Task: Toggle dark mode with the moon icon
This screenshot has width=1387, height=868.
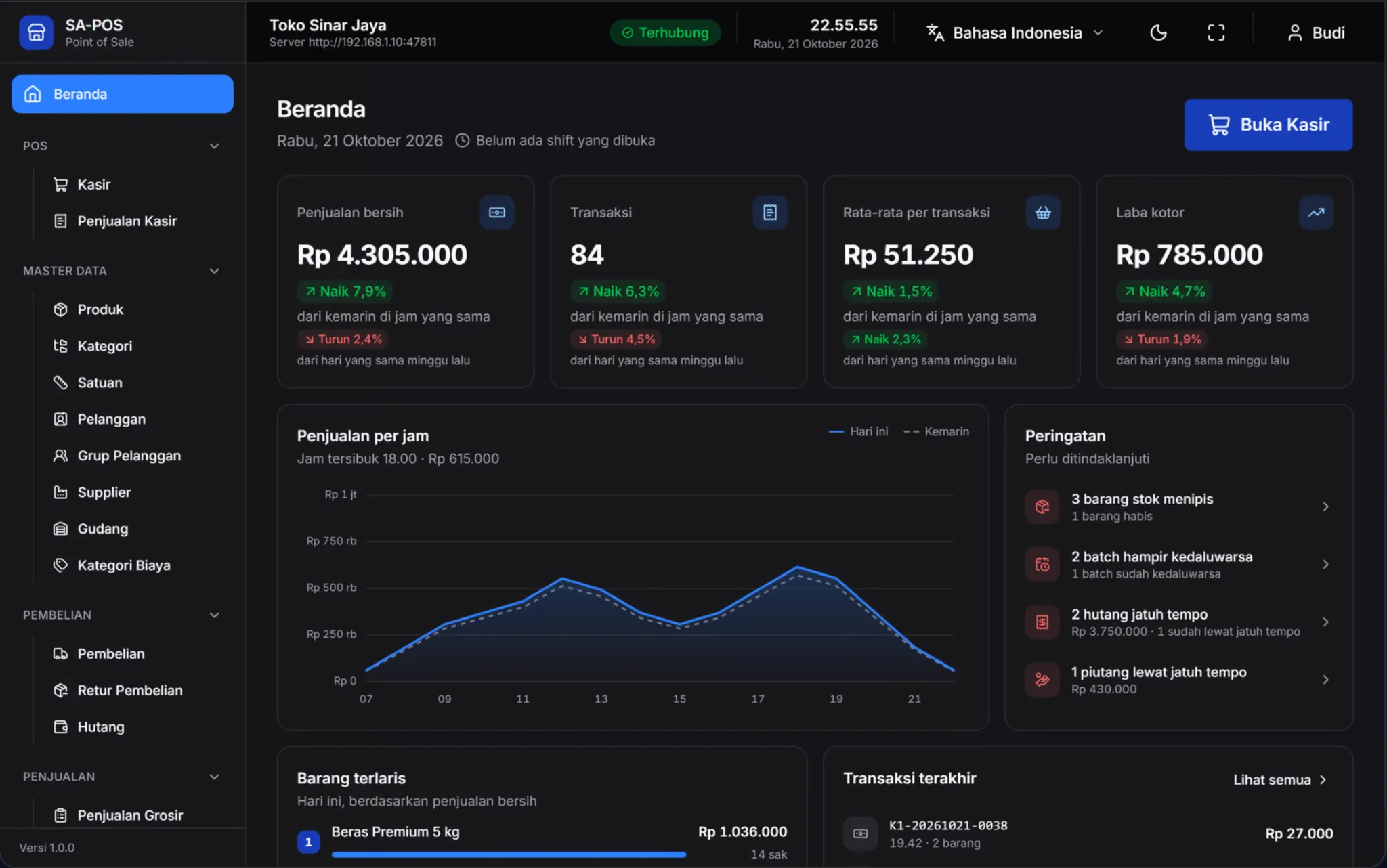Action: (x=1158, y=32)
